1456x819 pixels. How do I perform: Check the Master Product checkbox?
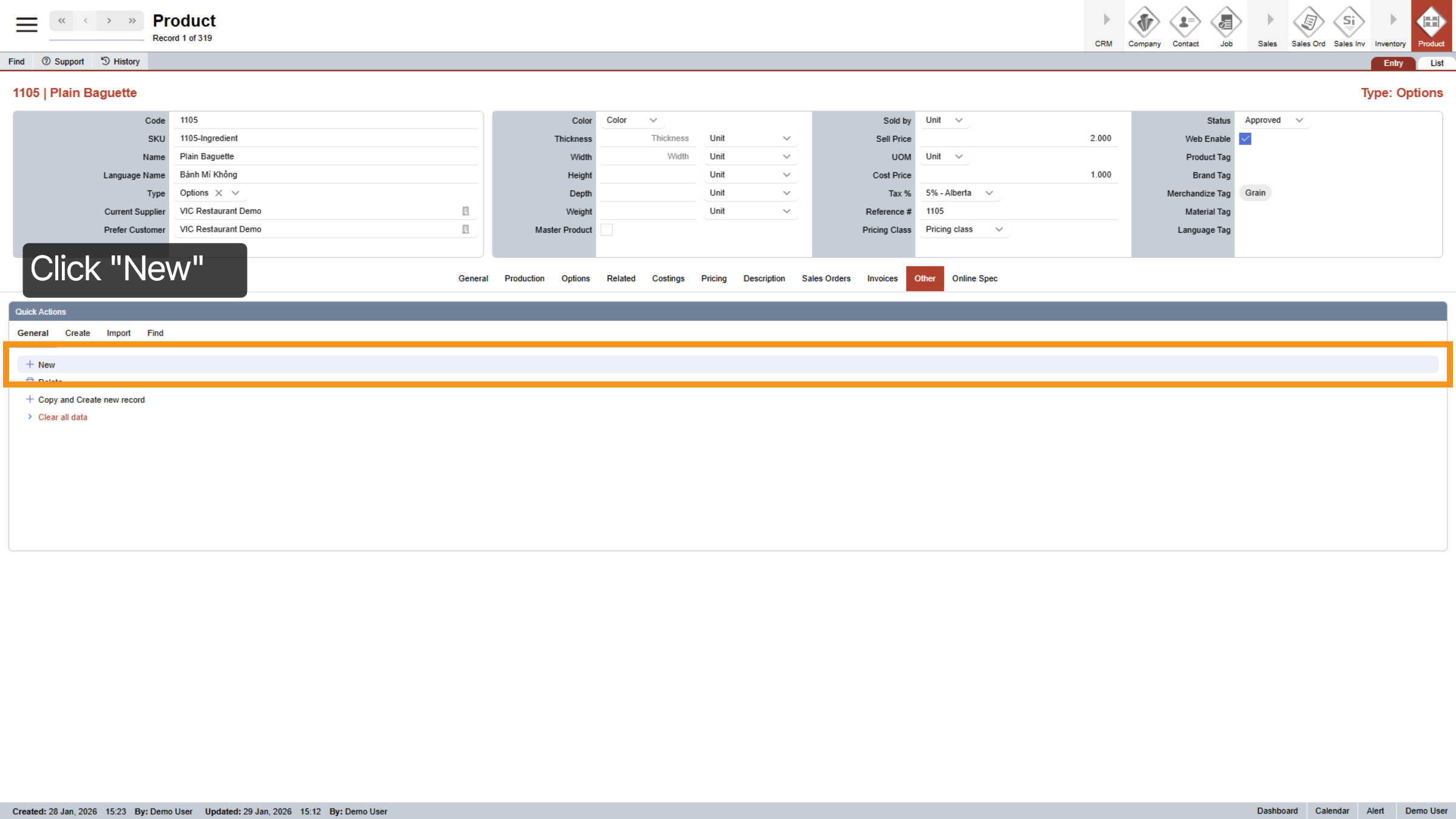point(607,230)
